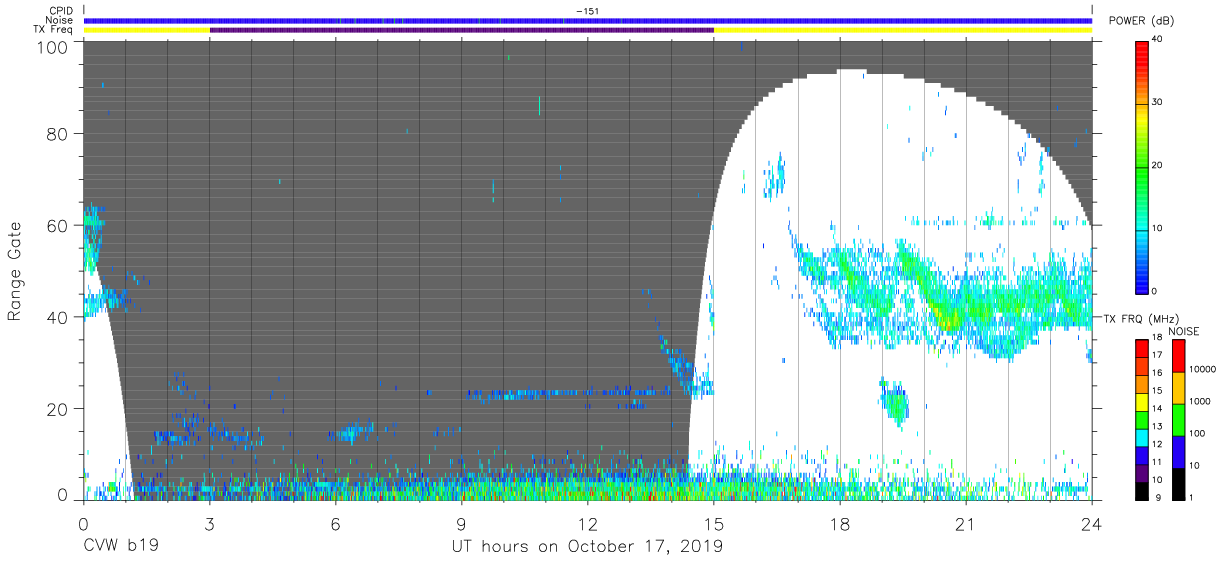Click the power scale value '40'

(1158, 40)
